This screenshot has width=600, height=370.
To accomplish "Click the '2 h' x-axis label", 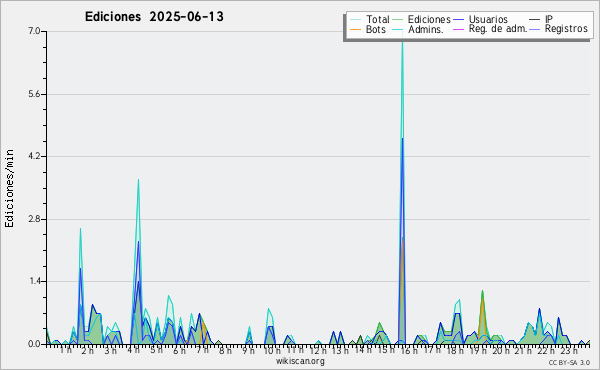I will click(x=87, y=351).
